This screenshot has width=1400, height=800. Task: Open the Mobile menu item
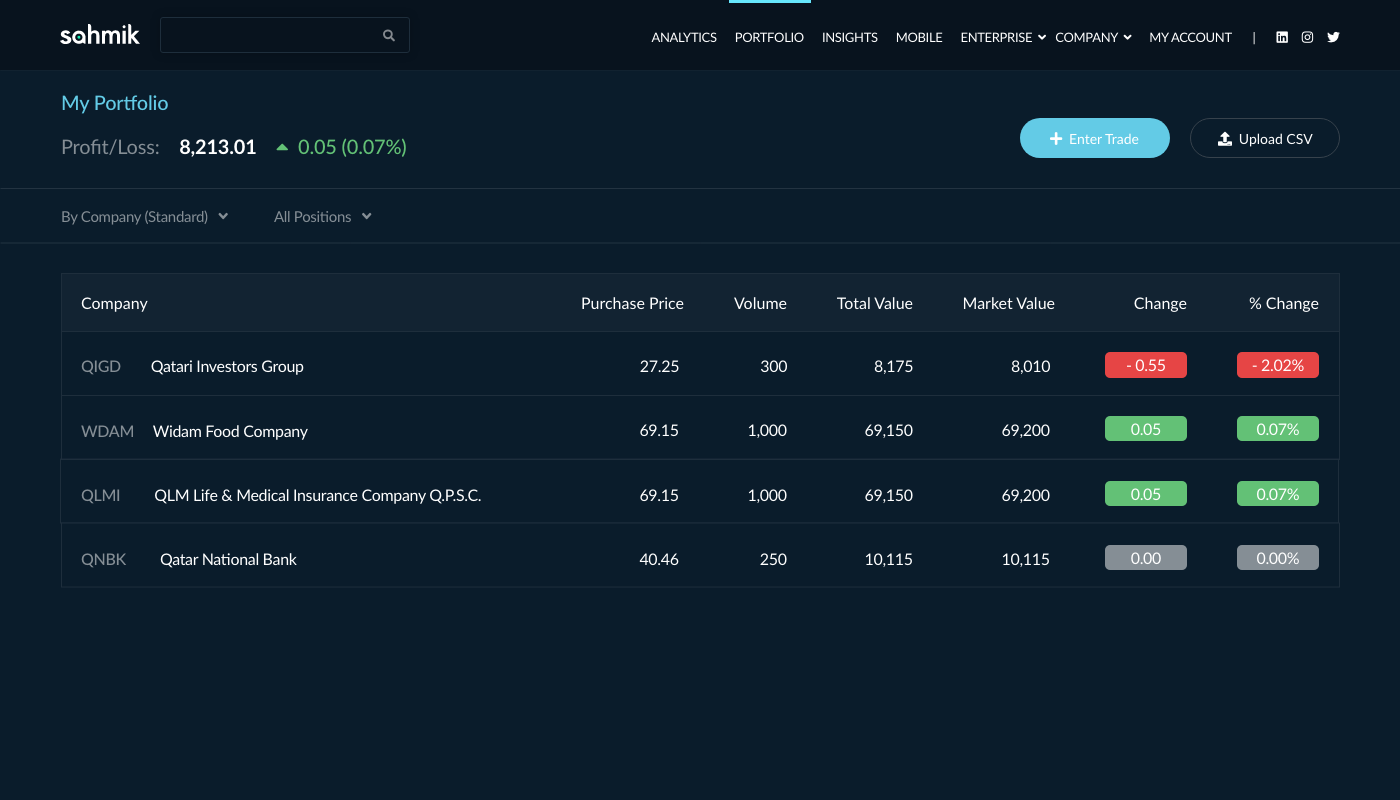click(919, 37)
